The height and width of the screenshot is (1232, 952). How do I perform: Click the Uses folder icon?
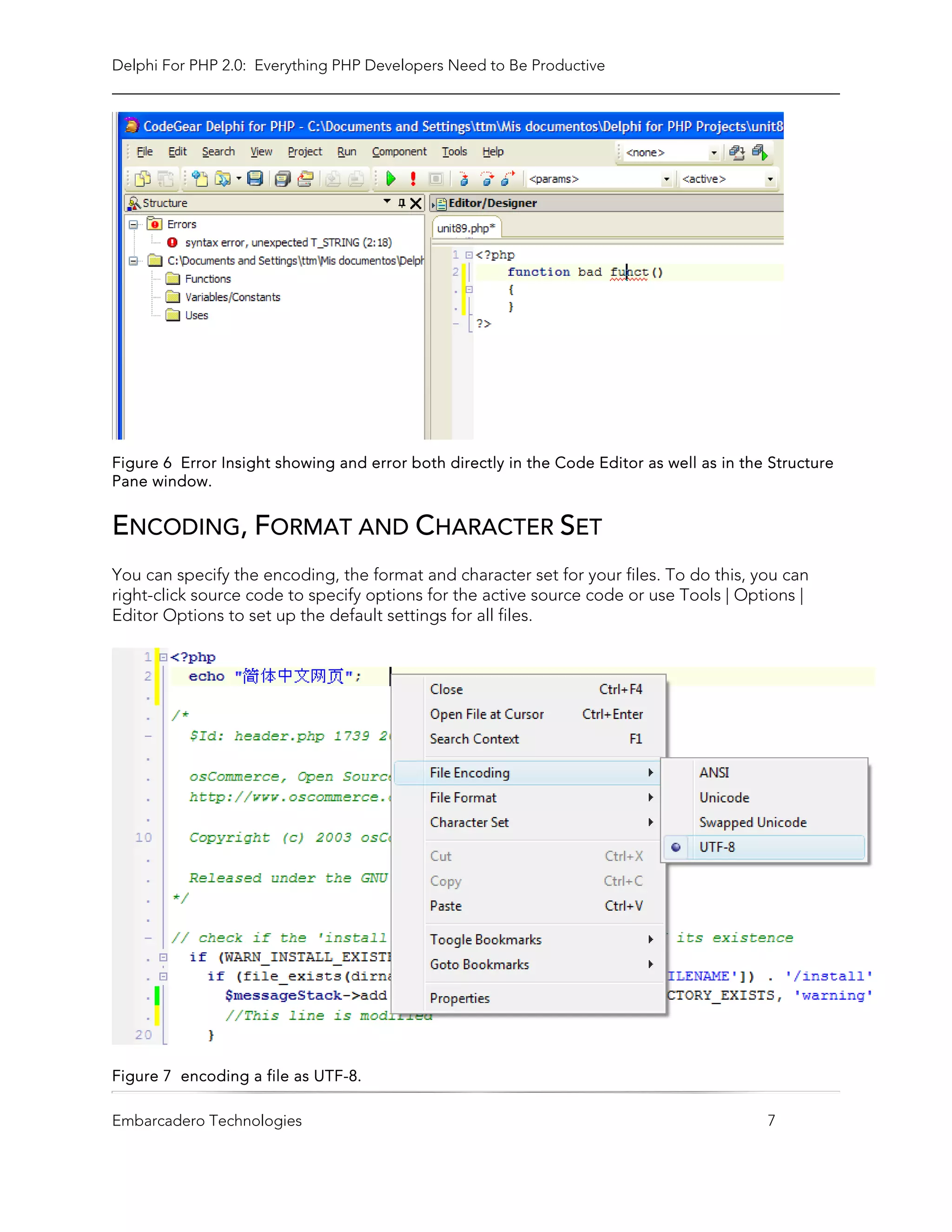pos(173,315)
